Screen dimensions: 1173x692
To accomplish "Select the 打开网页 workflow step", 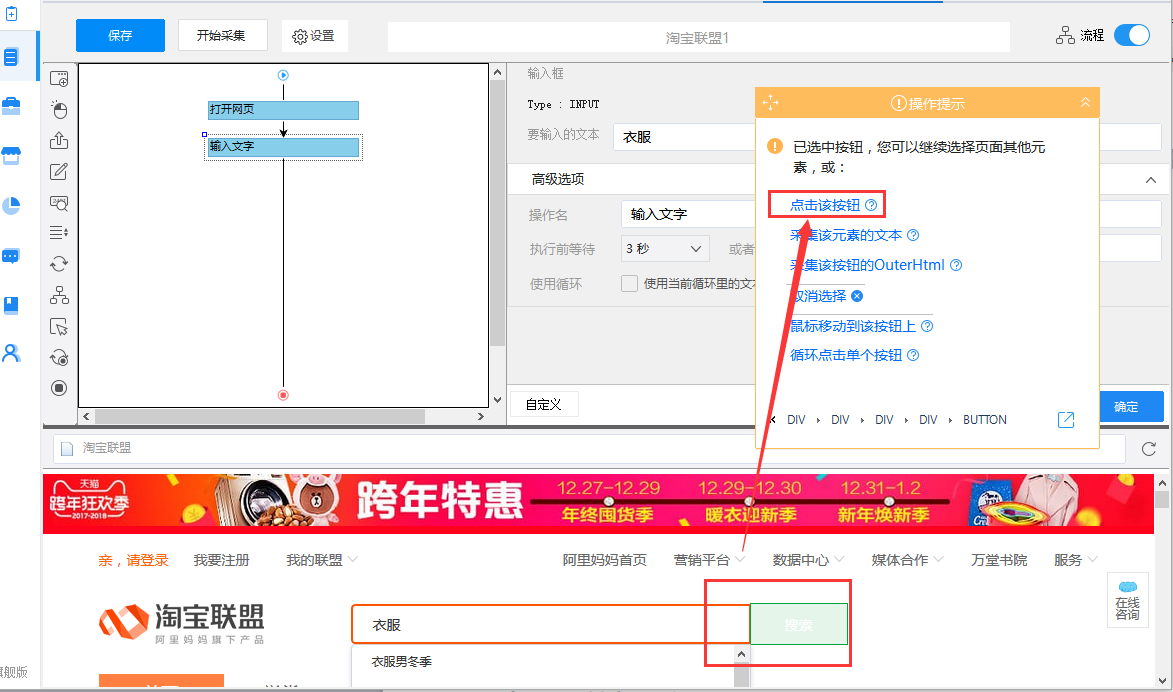I will (x=283, y=110).
